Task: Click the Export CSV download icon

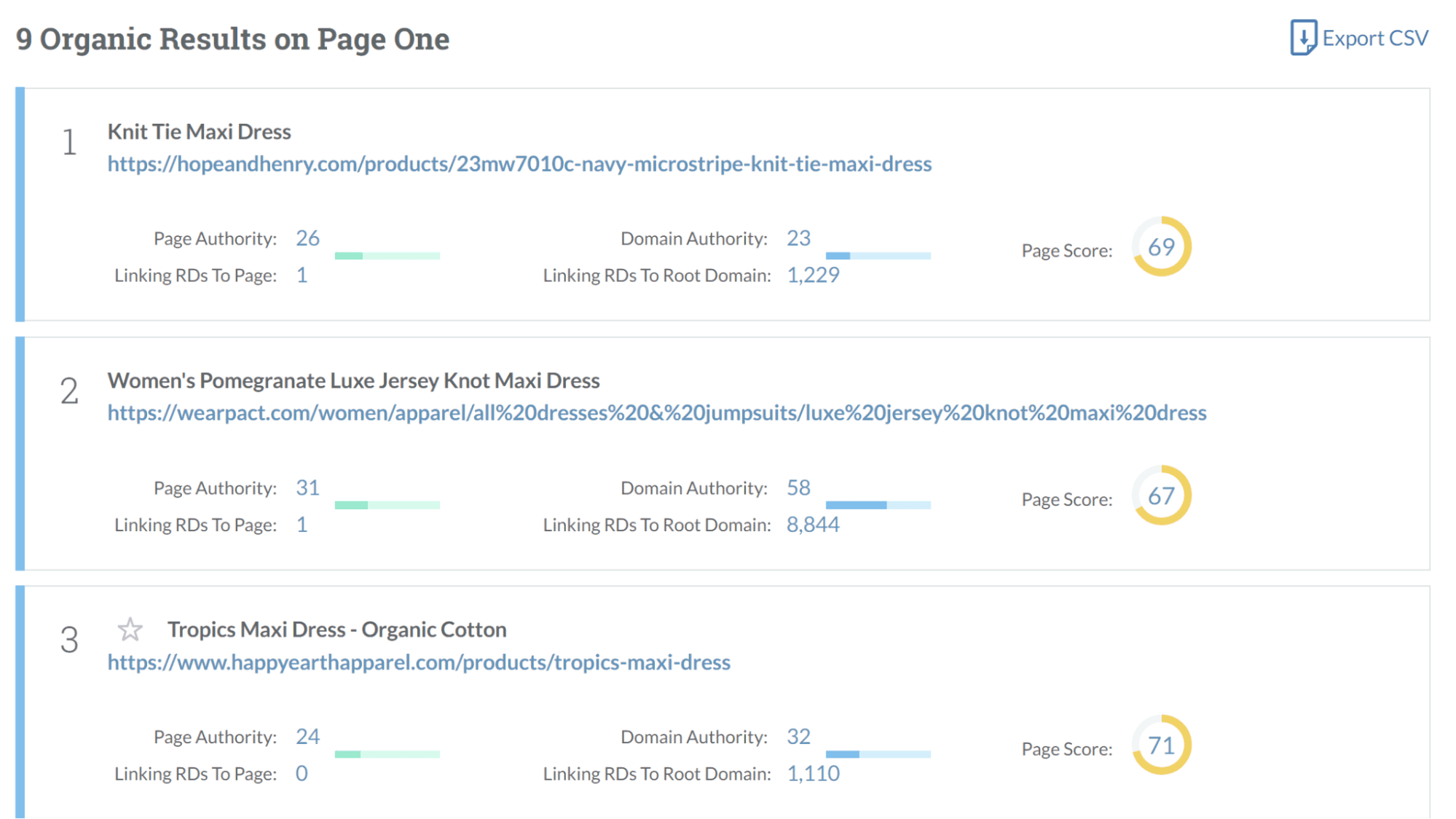Action: tap(1304, 37)
